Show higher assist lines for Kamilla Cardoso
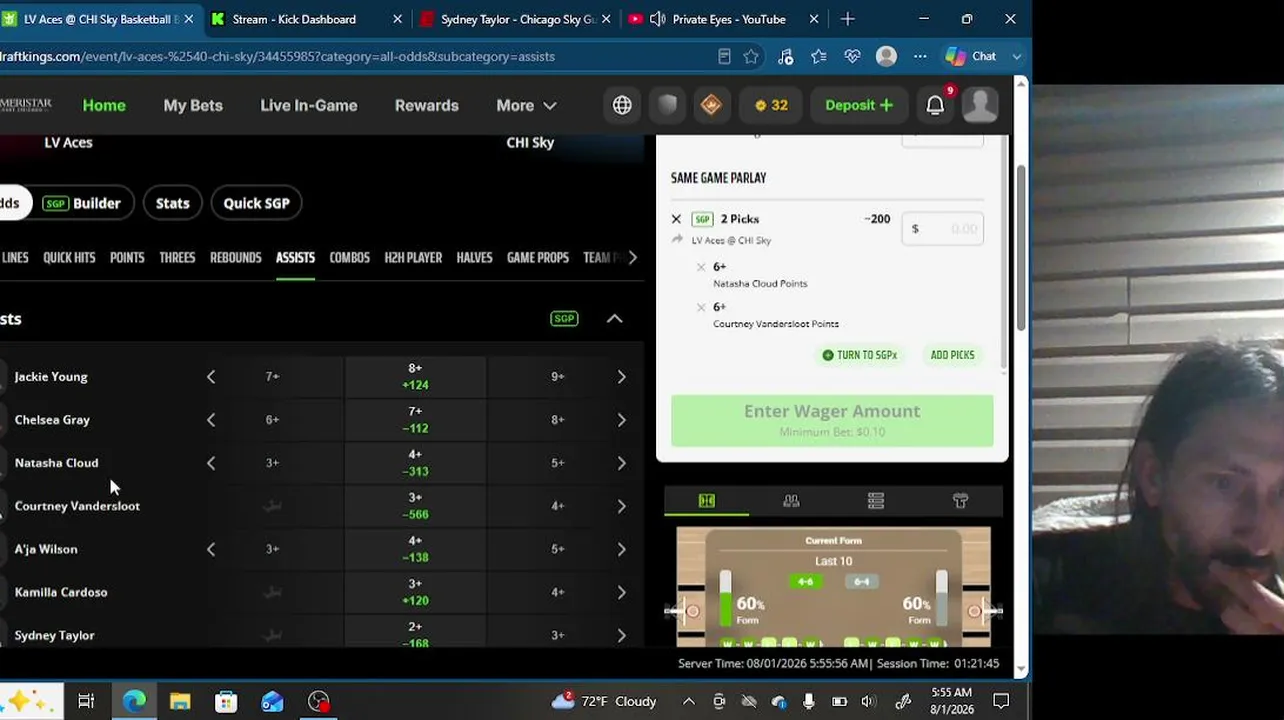The image size is (1284, 720). click(x=621, y=591)
